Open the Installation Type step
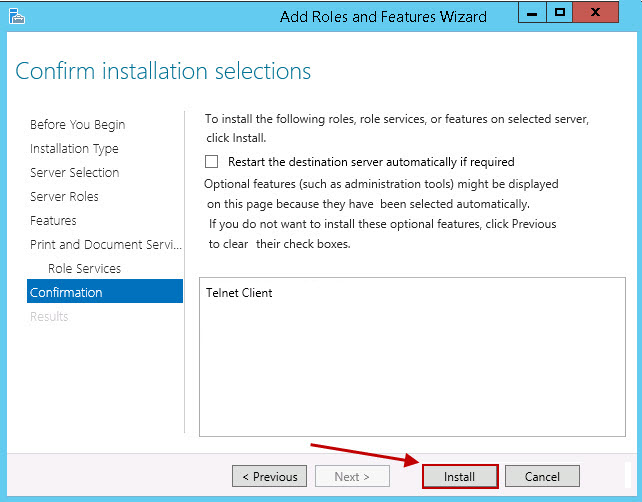The height and width of the screenshot is (502, 642). click(x=74, y=149)
